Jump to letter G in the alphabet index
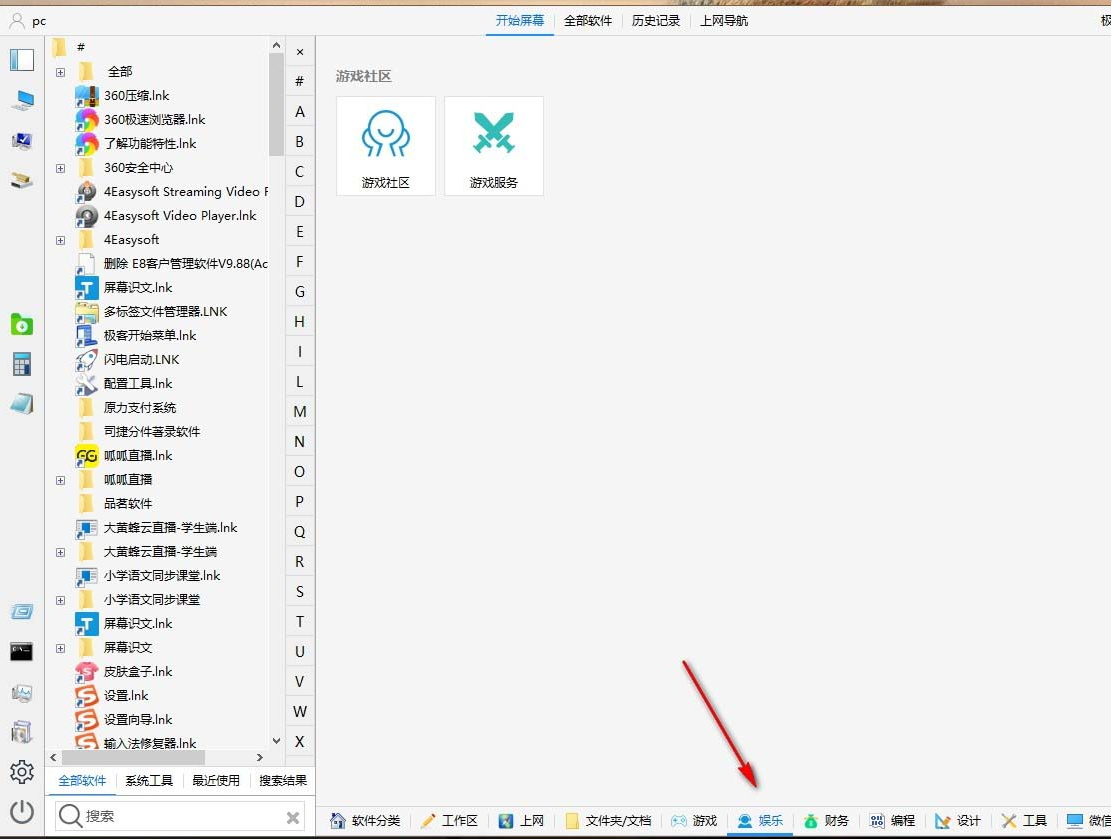Viewport: 1112px width, 839px height. click(x=300, y=291)
